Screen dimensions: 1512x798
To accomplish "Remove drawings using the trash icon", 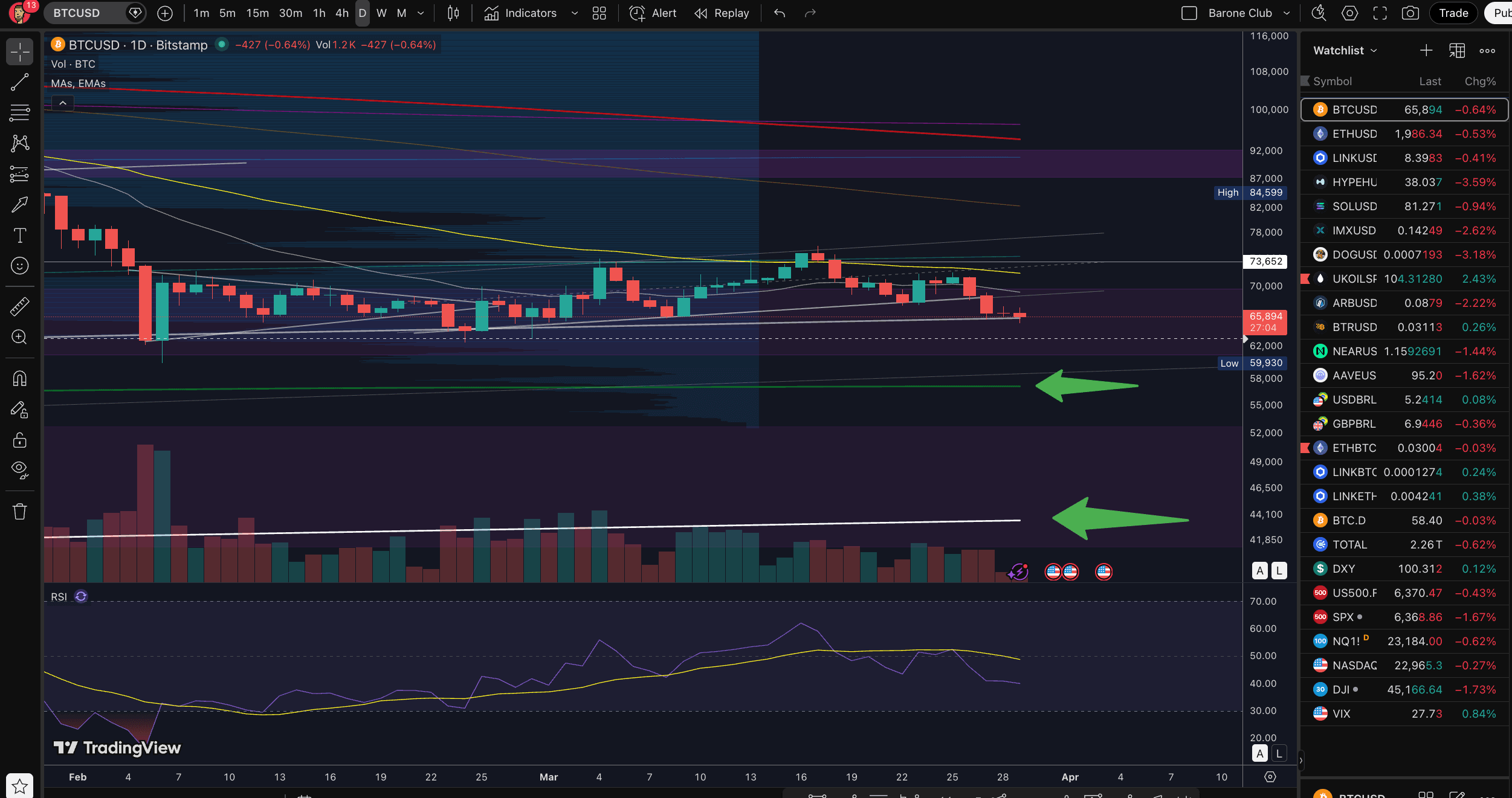I will coord(20,510).
